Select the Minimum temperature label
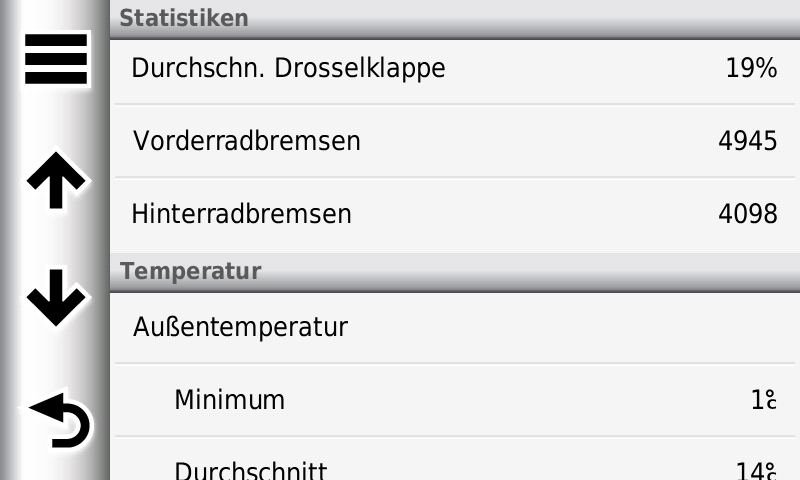The image size is (800, 480). click(229, 400)
